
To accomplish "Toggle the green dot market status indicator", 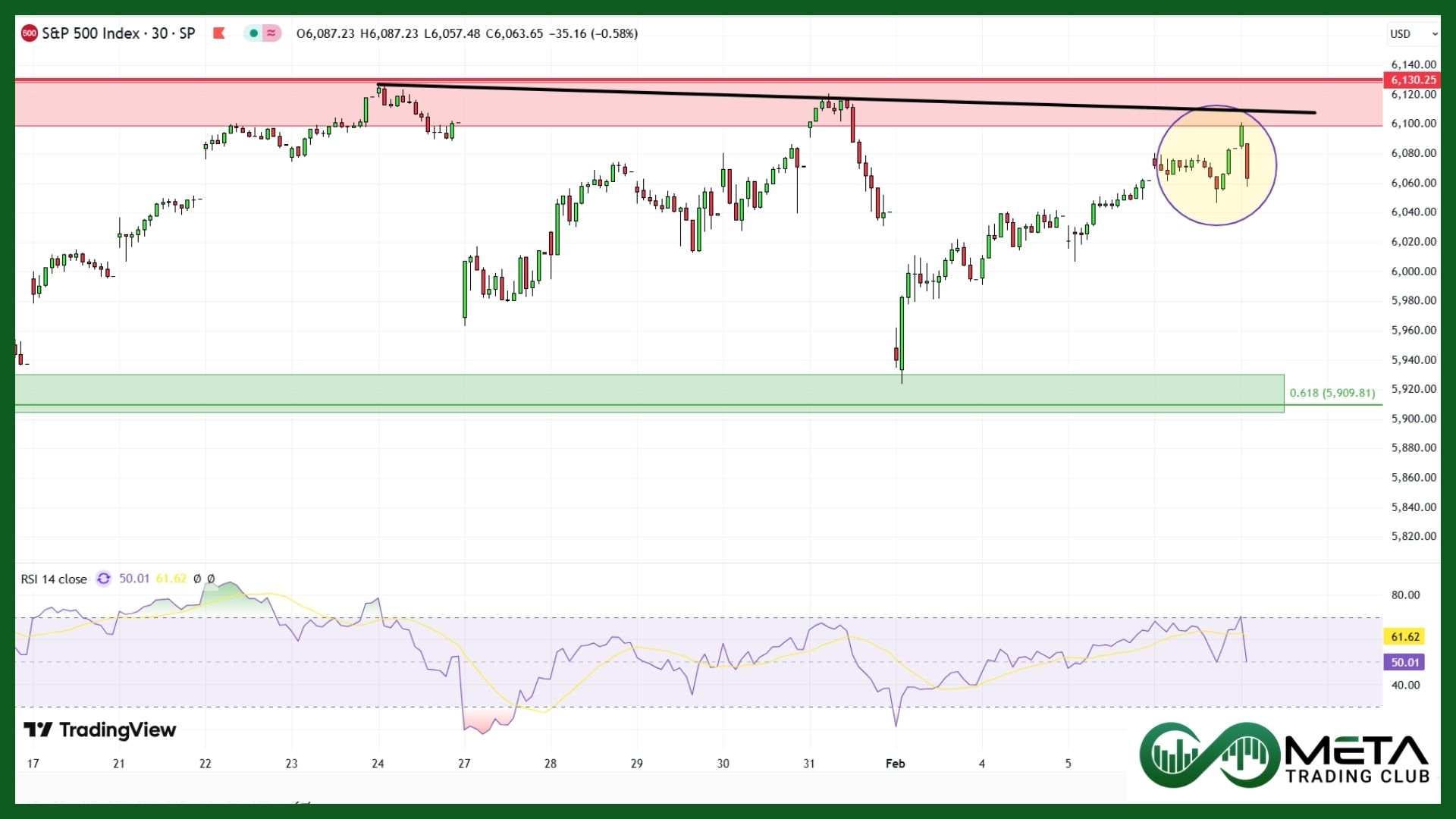I will (x=253, y=33).
